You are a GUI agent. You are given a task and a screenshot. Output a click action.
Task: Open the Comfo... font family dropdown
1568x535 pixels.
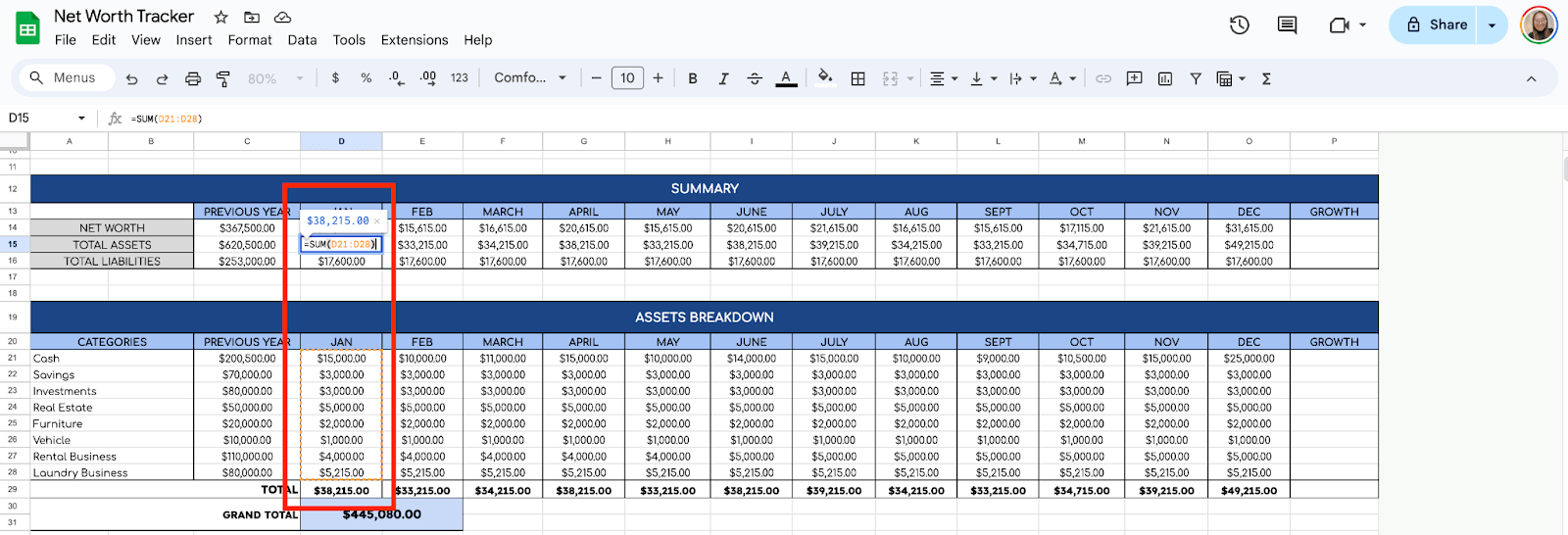tap(530, 78)
